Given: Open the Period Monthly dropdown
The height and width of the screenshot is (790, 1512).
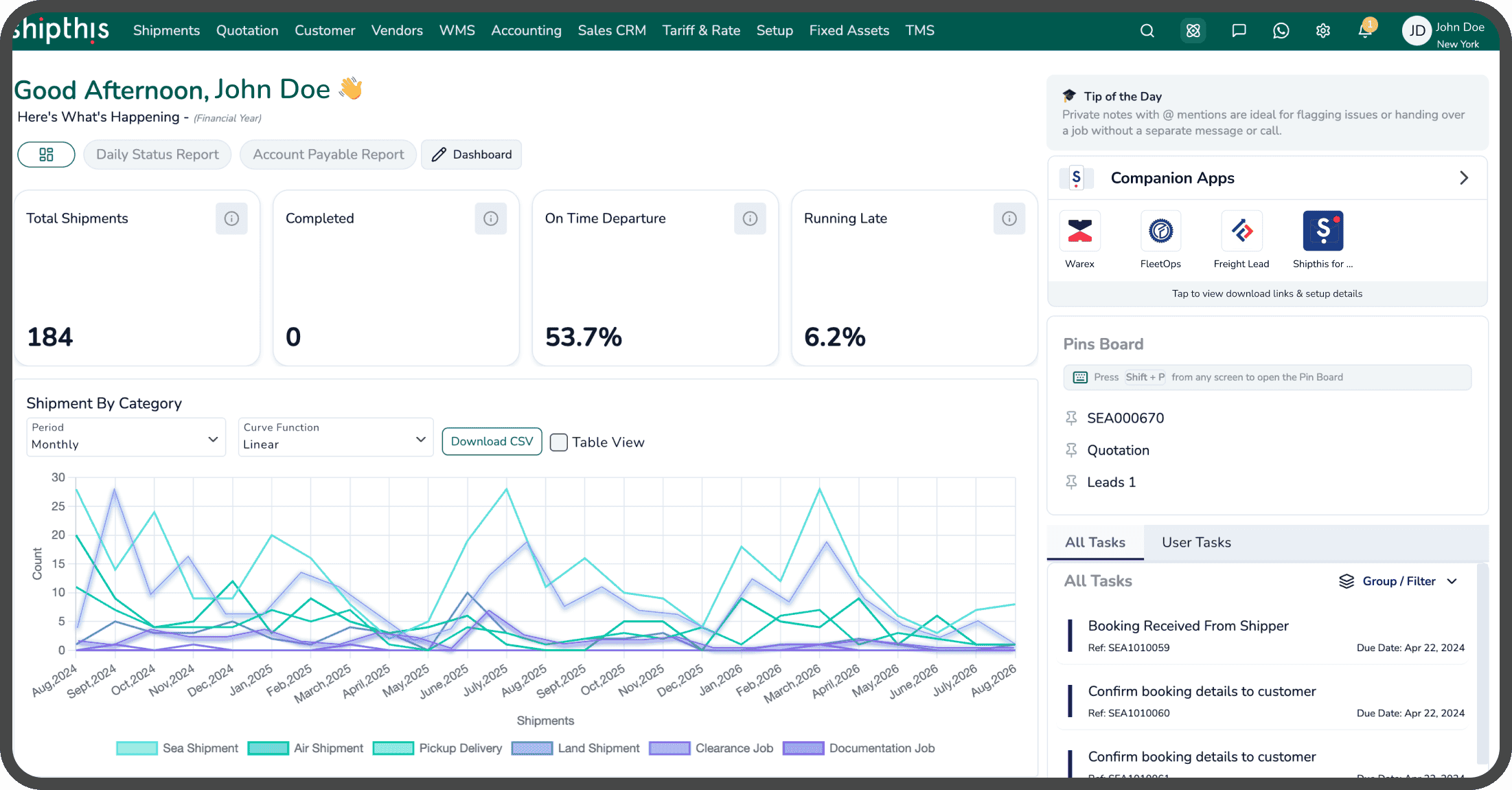Looking at the screenshot, I should 126,437.
